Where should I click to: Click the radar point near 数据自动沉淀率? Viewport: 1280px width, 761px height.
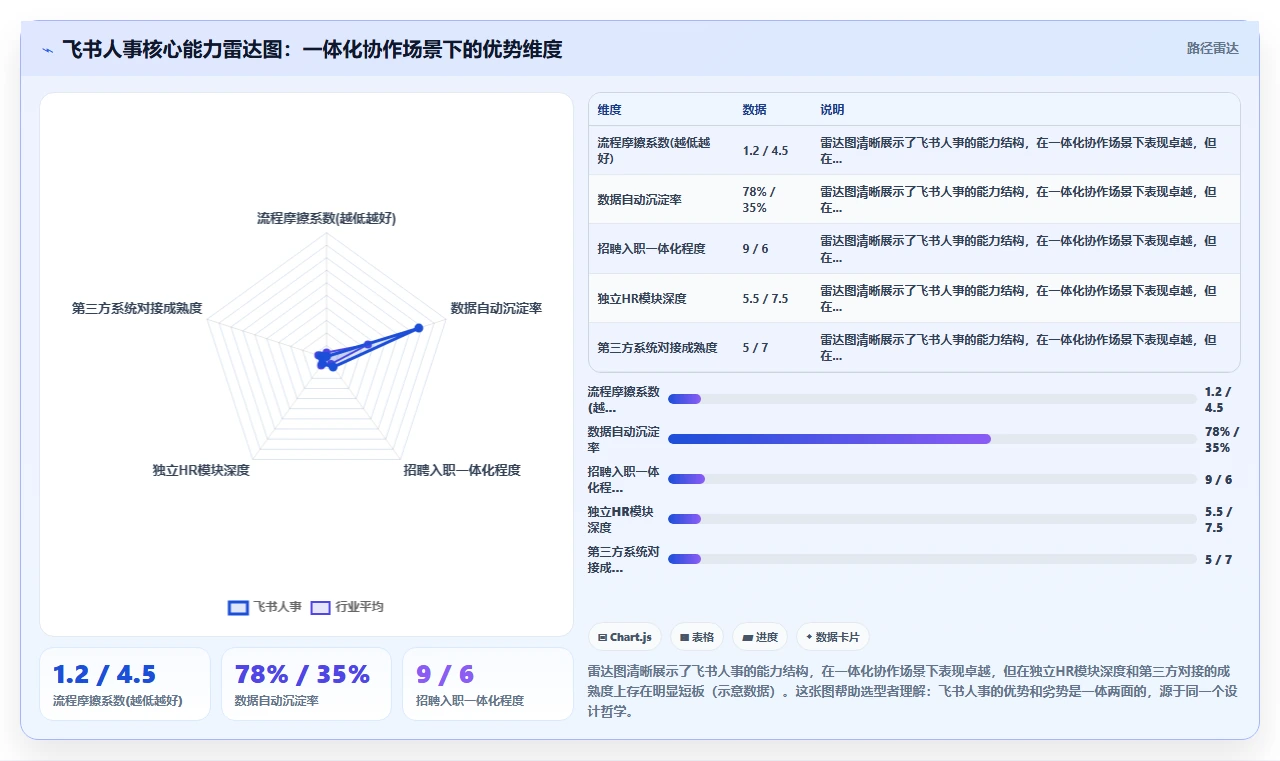point(418,328)
